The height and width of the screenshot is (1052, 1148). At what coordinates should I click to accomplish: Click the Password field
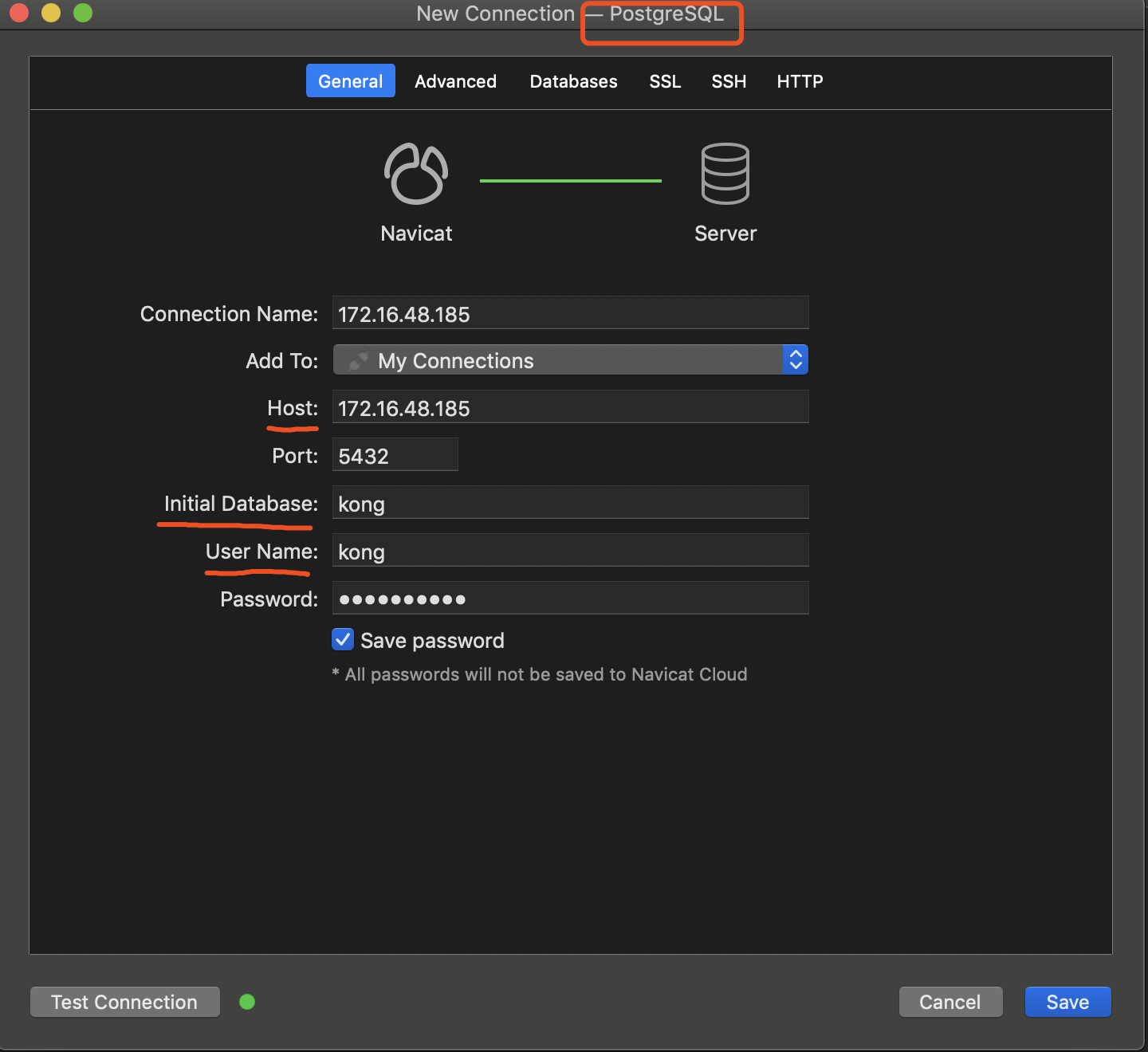click(x=571, y=598)
